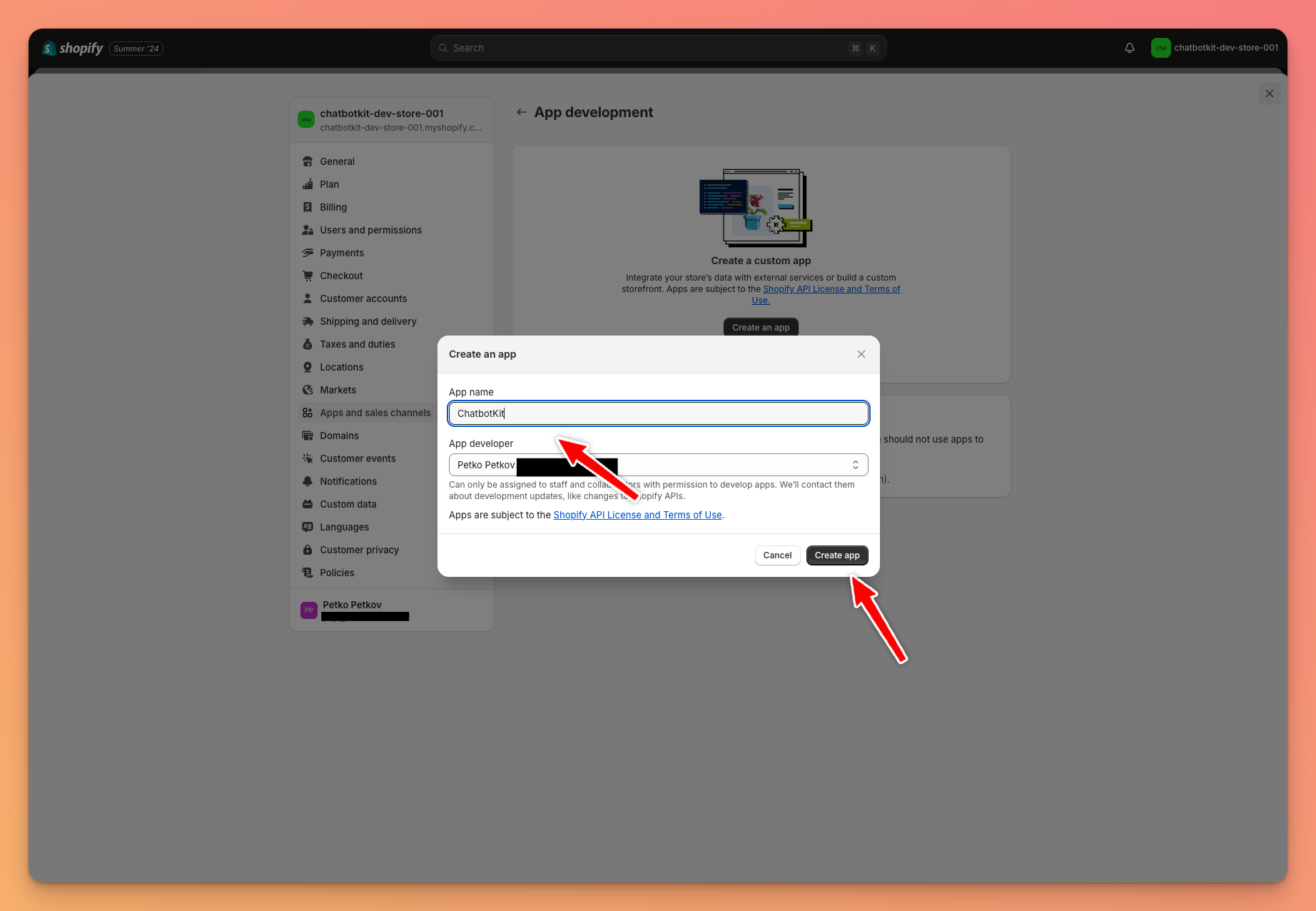Open Shopify API License link in the dialog
The height and width of the screenshot is (911, 1316).
[x=637, y=515]
